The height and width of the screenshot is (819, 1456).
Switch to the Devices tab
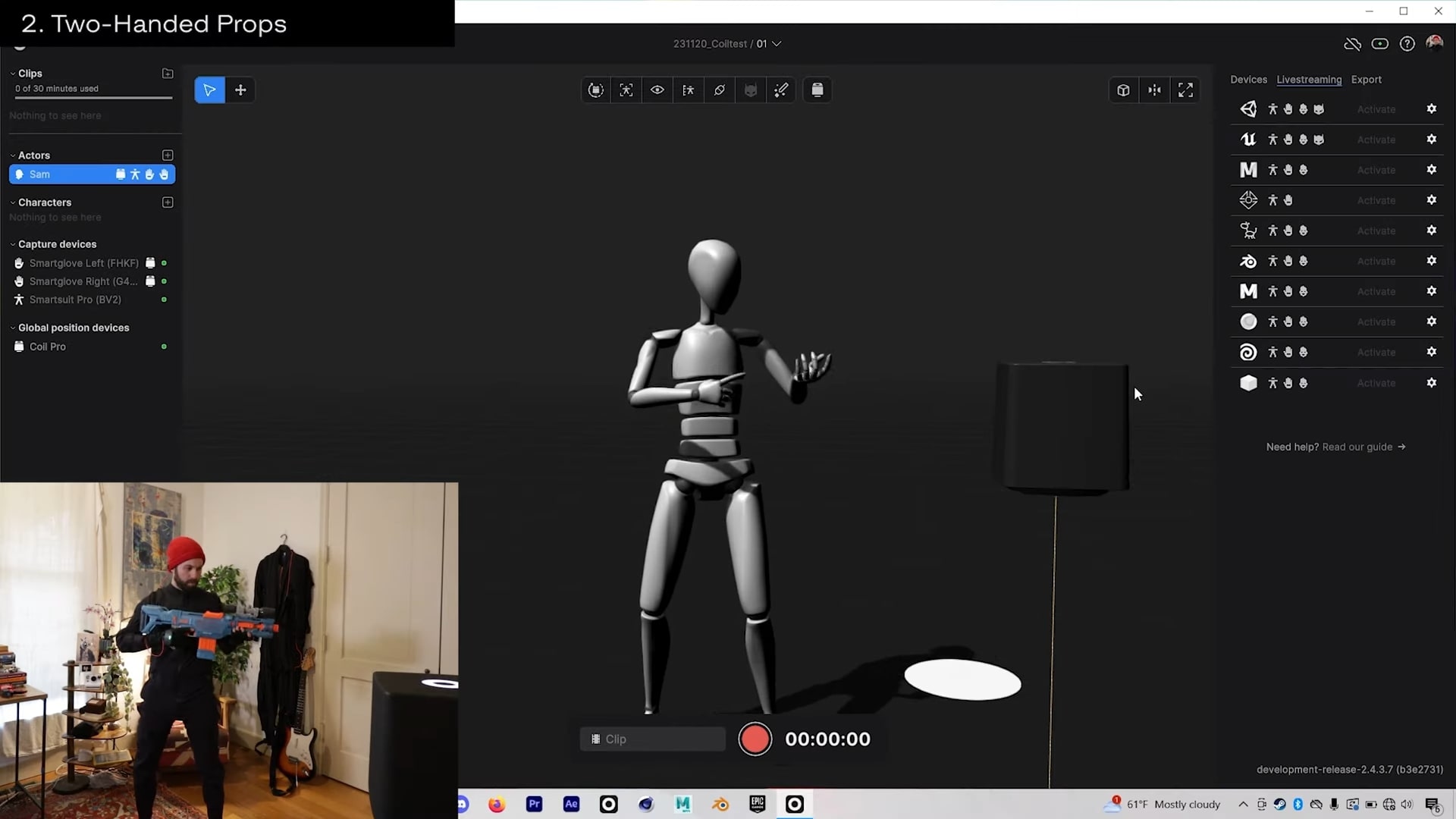(1248, 80)
